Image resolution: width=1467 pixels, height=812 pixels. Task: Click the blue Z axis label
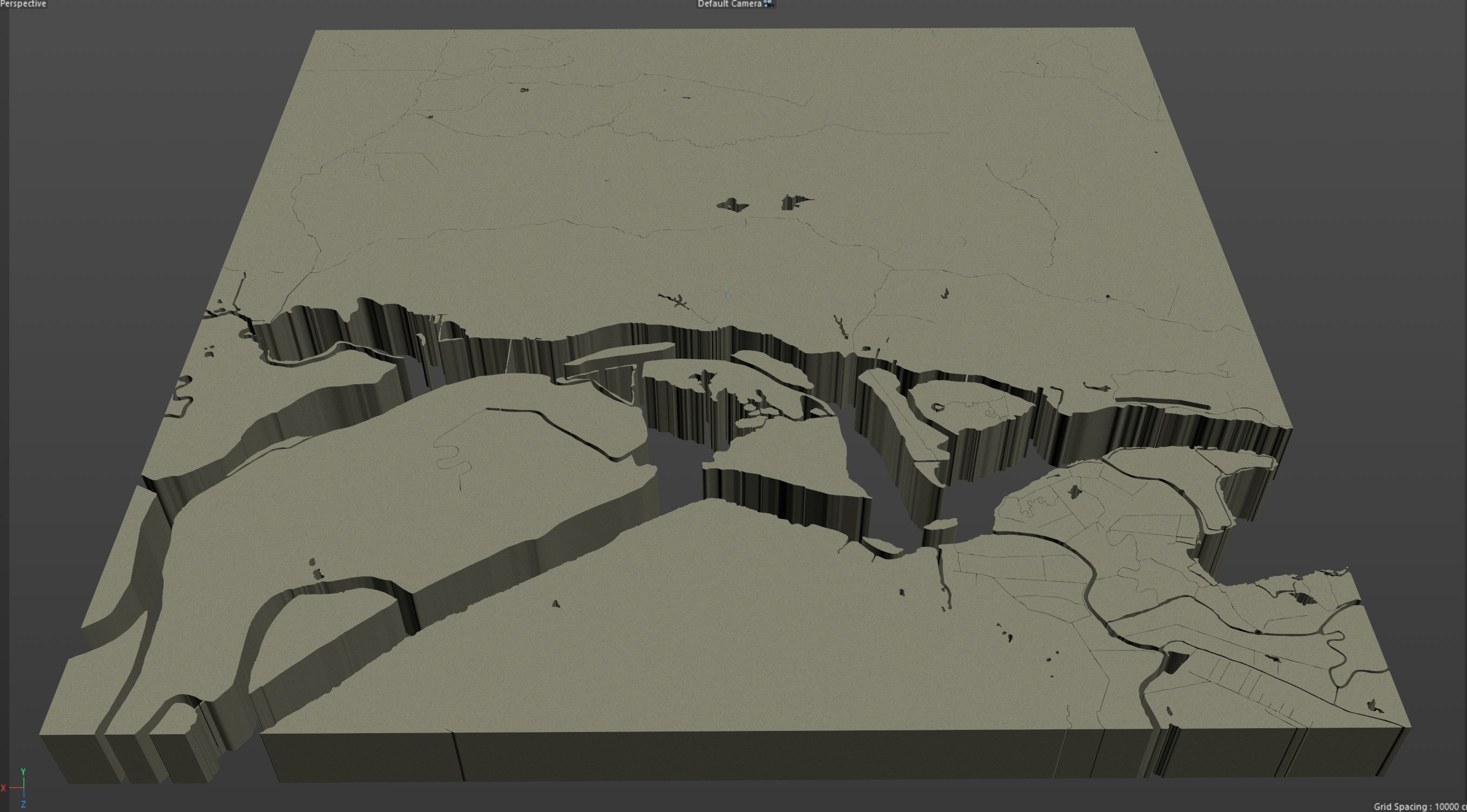click(x=23, y=804)
